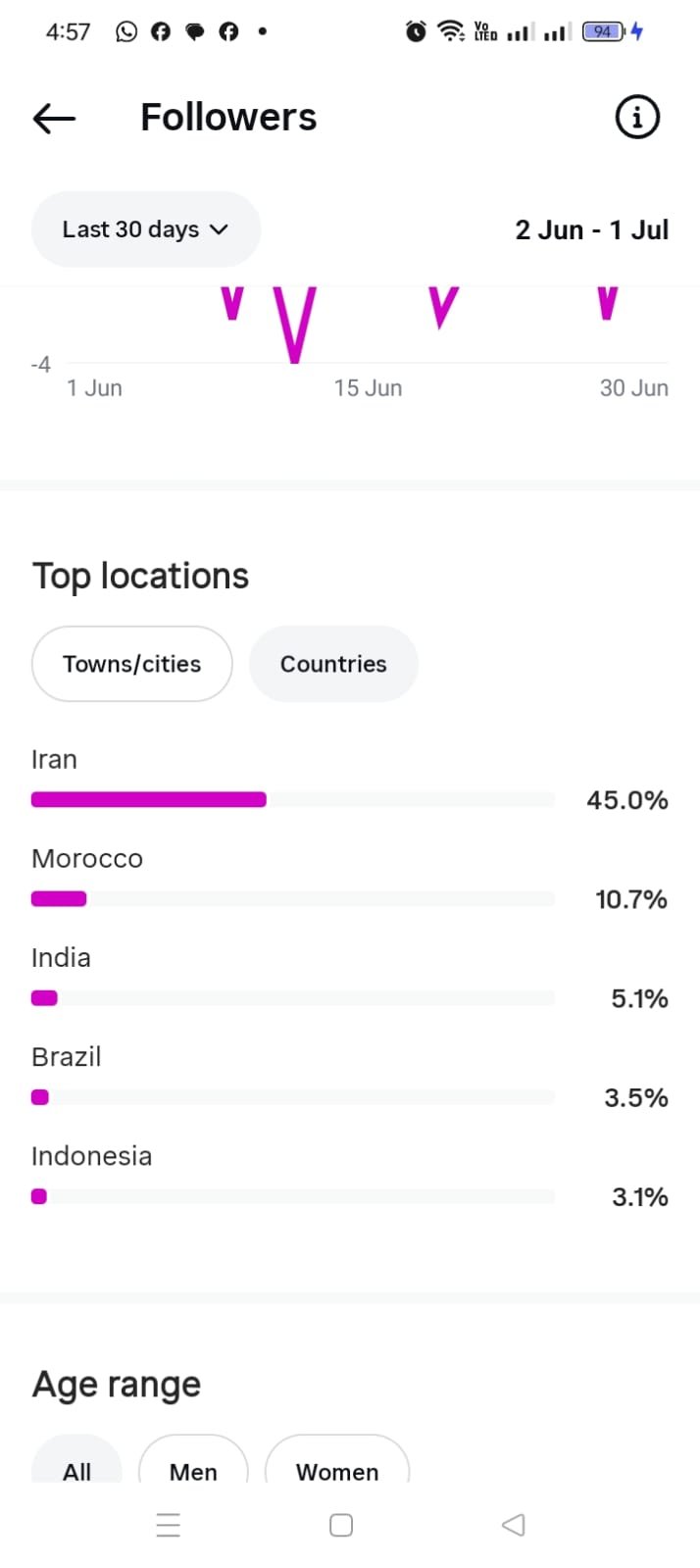
Task: Tap the alarm clock status icon
Action: click(x=416, y=31)
